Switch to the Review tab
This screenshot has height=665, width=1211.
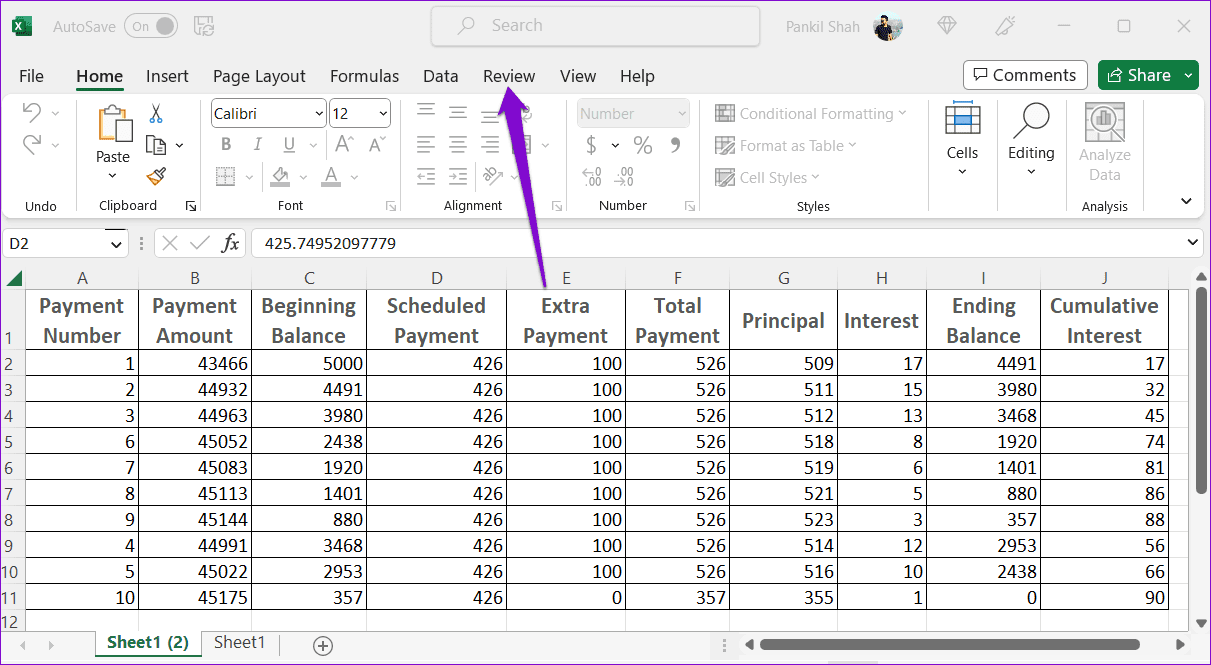(x=509, y=76)
